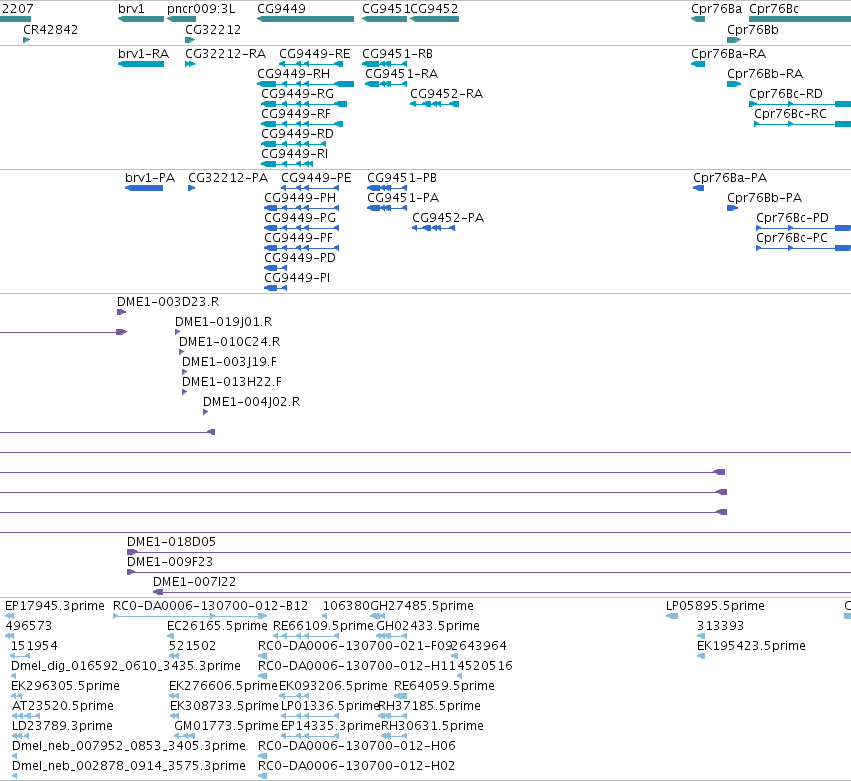
Task: Click protein CG9449-PH
Action: coord(300,198)
